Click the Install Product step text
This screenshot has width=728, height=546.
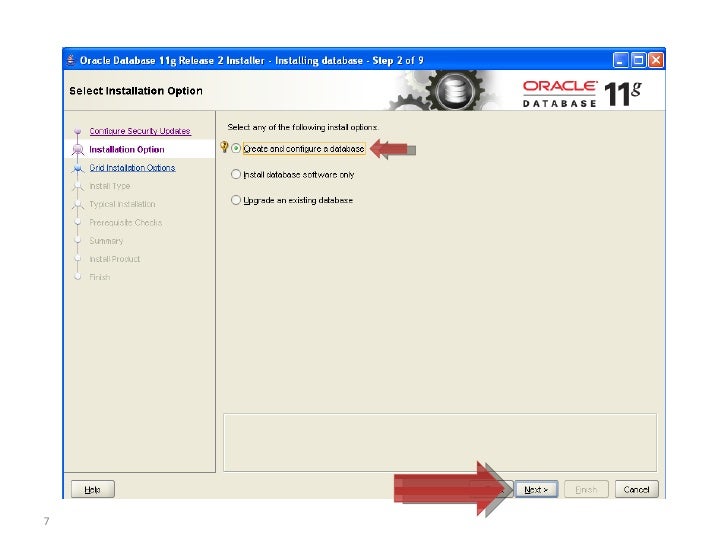click(114, 259)
